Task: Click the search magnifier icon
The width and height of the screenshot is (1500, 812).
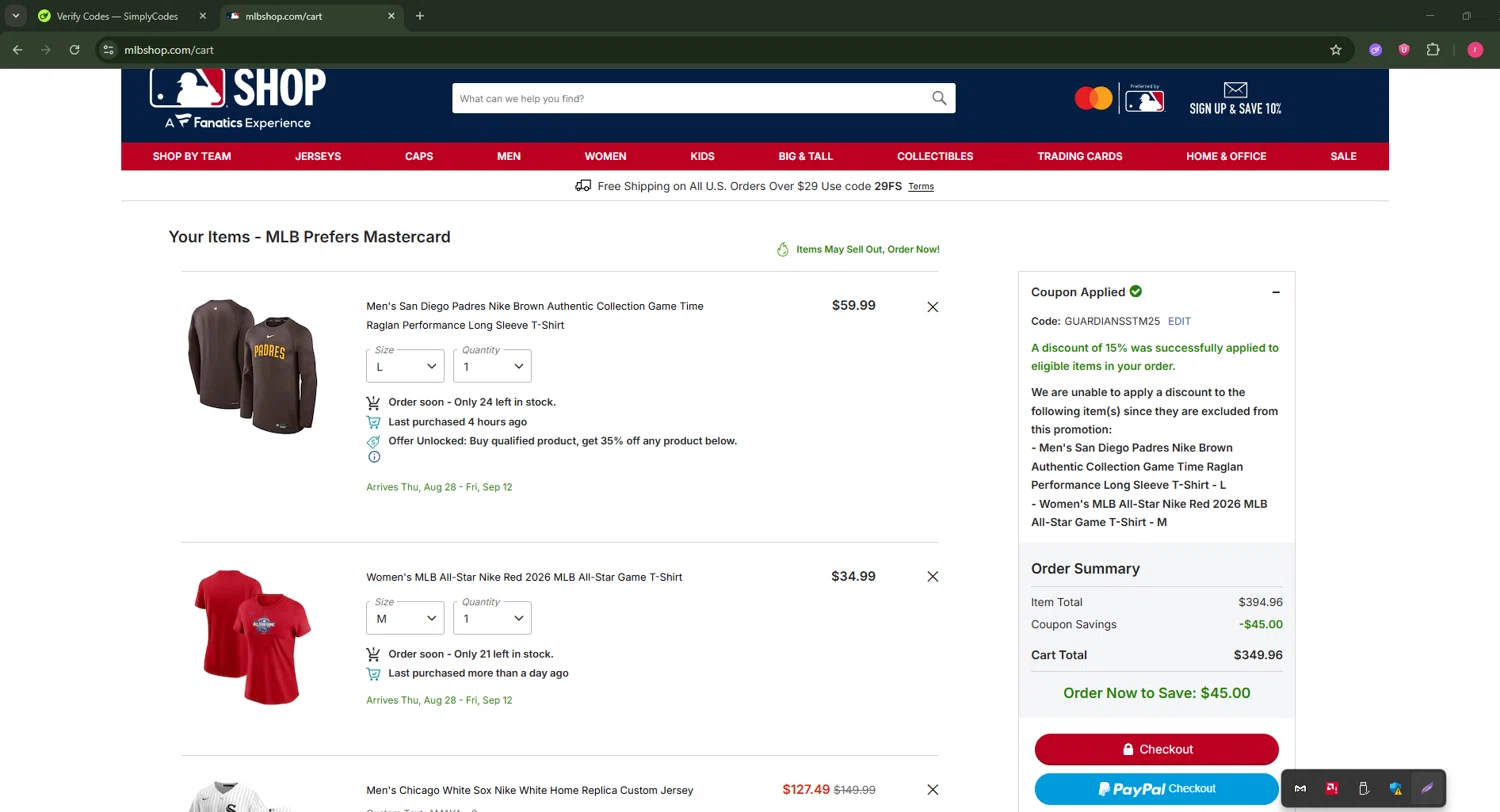Action: [939, 98]
